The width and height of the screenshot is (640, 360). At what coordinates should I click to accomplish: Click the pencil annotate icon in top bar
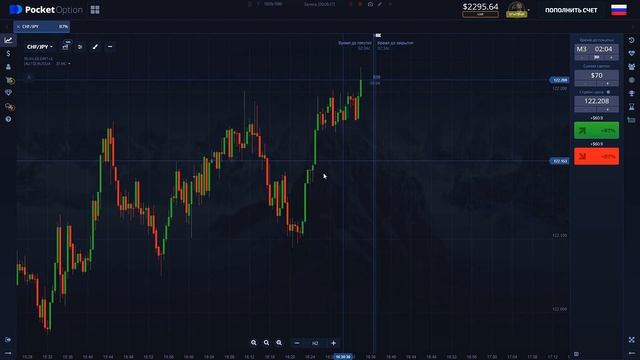click(x=380, y=4)
